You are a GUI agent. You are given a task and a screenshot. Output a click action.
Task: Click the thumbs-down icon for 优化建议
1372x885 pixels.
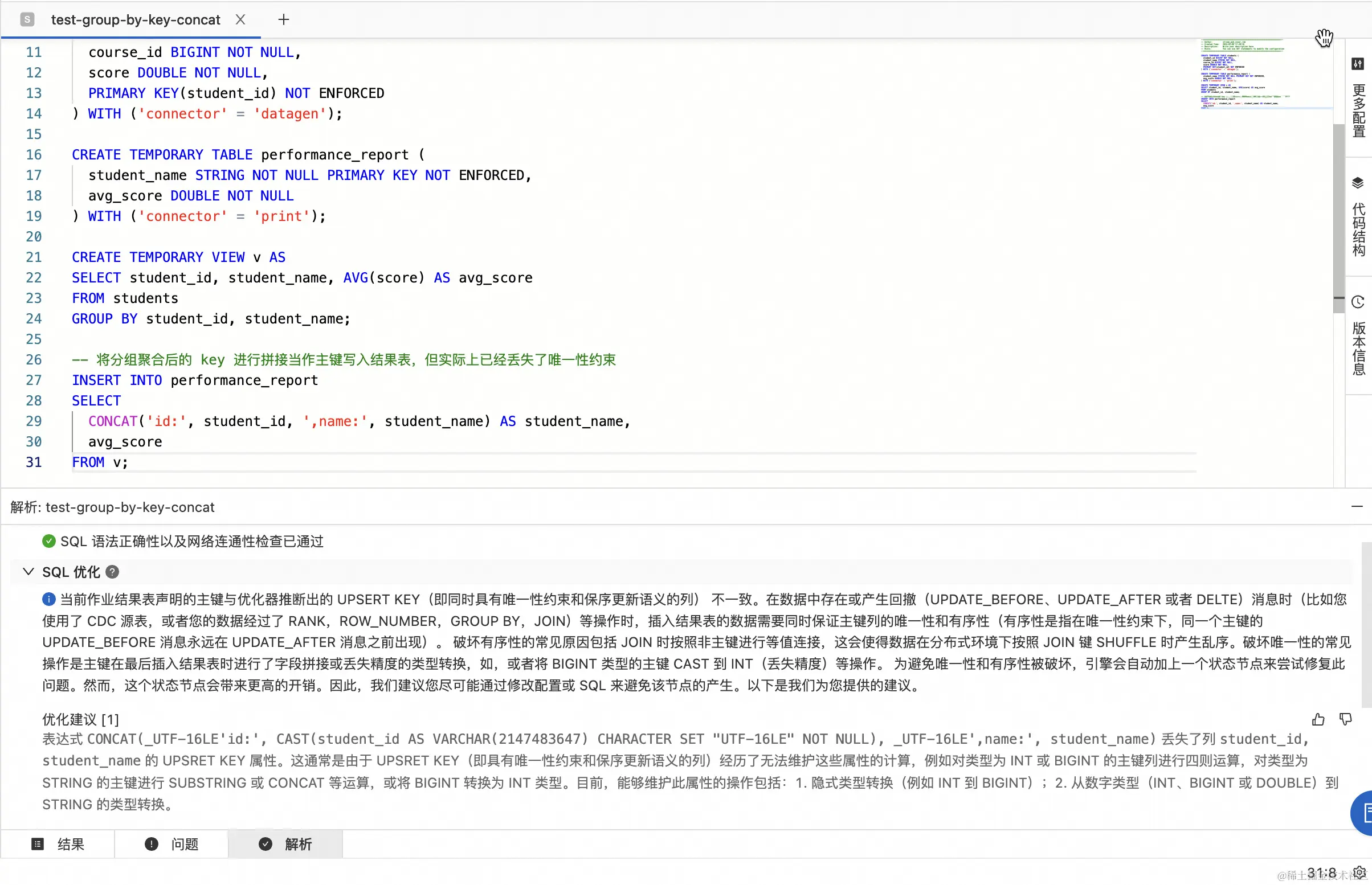coord(1345,719)
